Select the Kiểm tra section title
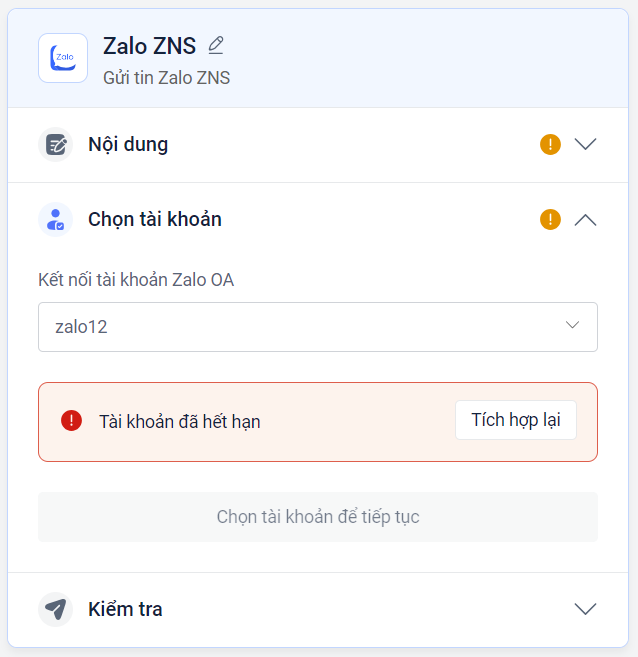 125,609
